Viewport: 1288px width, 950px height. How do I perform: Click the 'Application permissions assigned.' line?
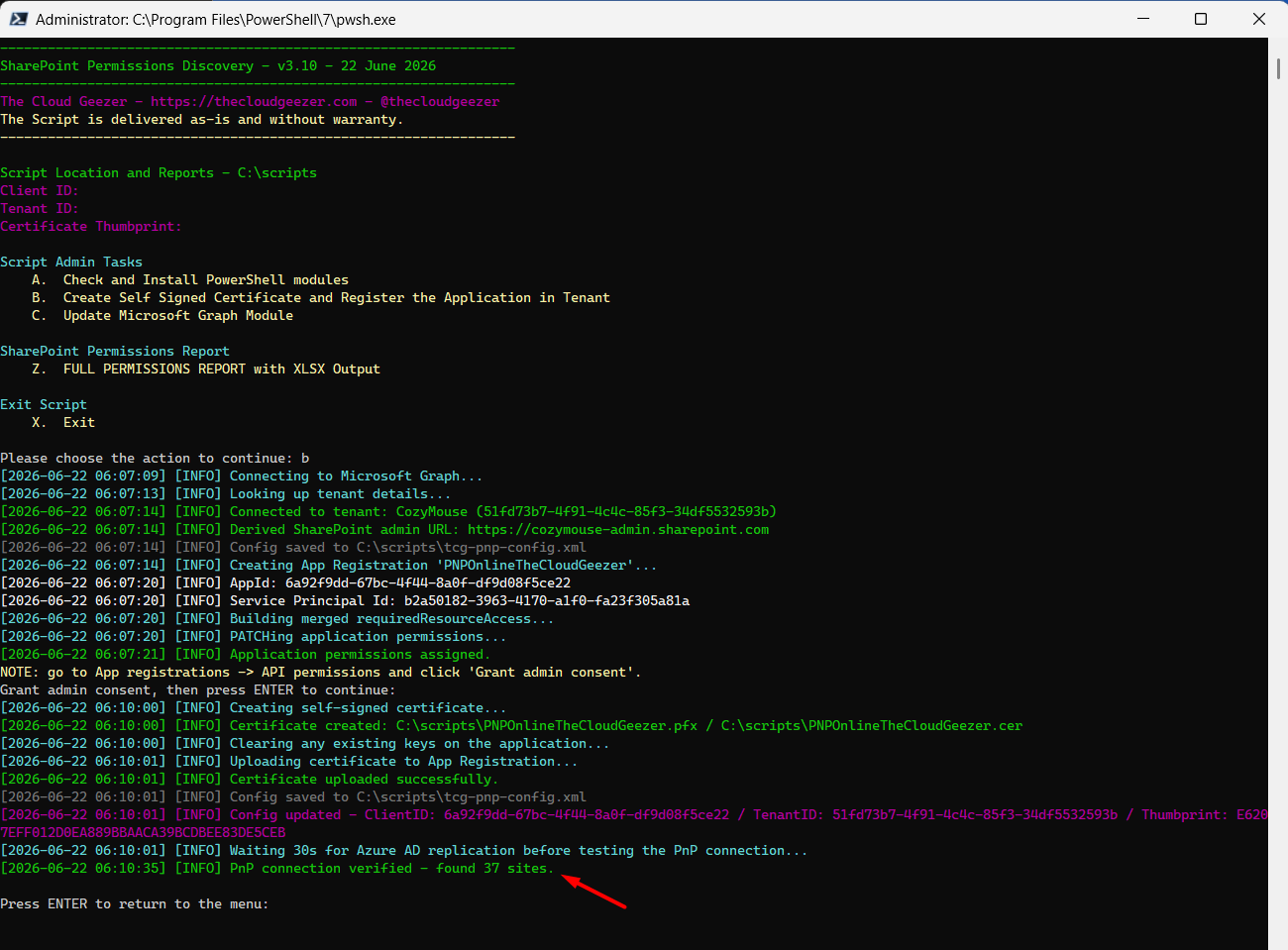[x=246, y=654]
